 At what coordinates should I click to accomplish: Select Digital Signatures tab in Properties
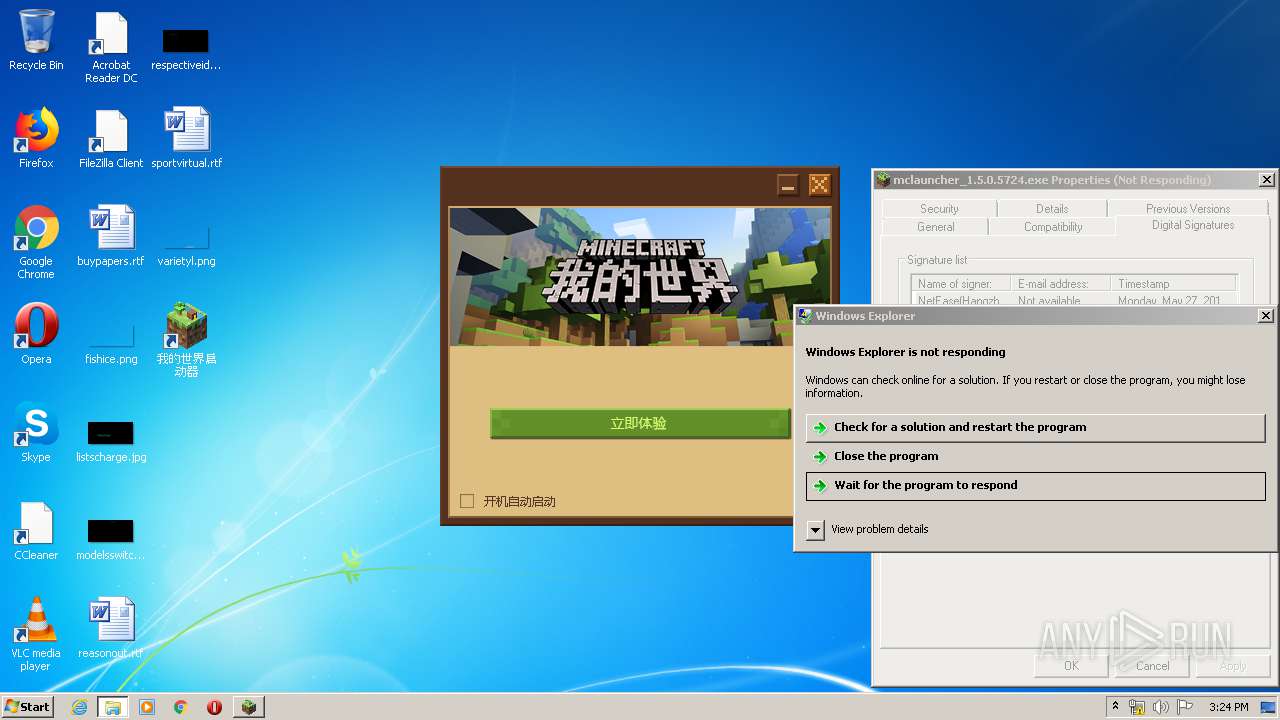click(x=1193, y=225)
